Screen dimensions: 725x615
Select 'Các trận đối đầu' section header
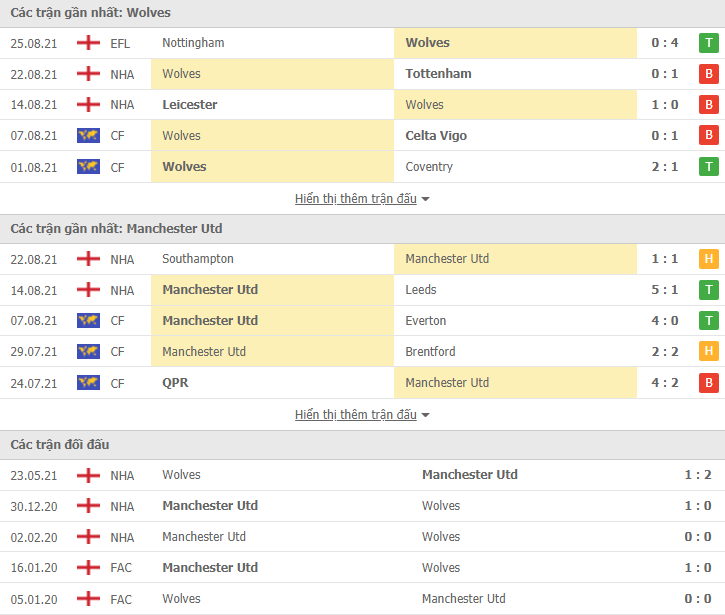tap(60, 445)
